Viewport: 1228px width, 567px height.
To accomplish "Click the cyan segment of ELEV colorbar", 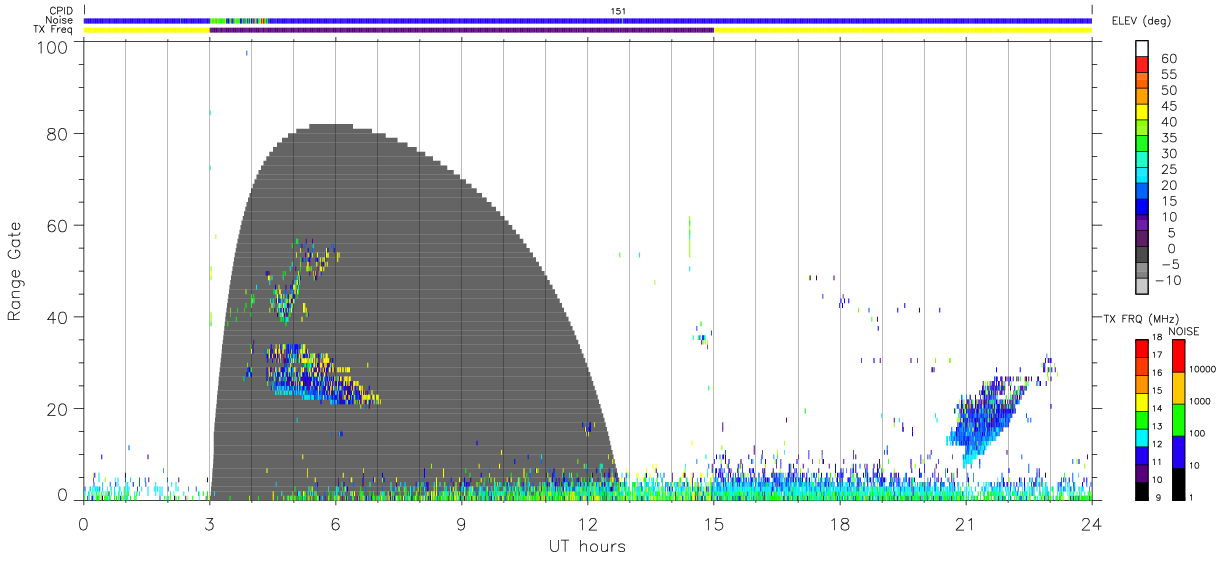I will [1142, 177].
